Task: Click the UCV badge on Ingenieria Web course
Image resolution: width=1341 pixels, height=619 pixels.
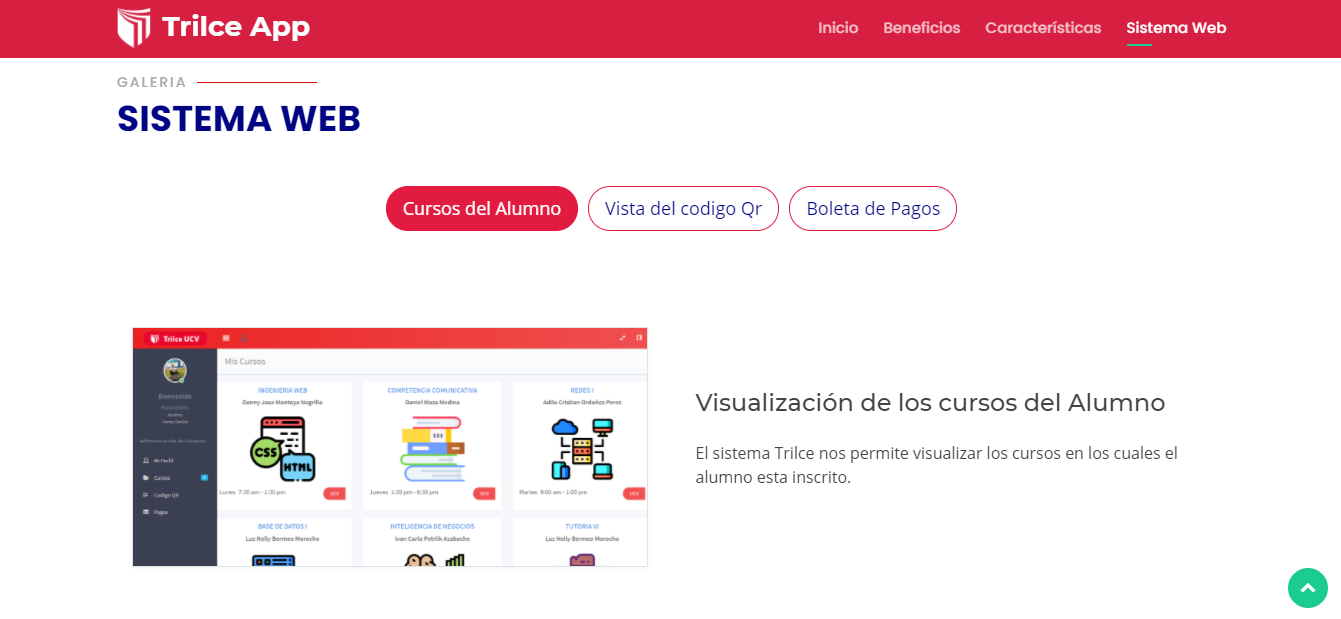Action: [334, 493]
